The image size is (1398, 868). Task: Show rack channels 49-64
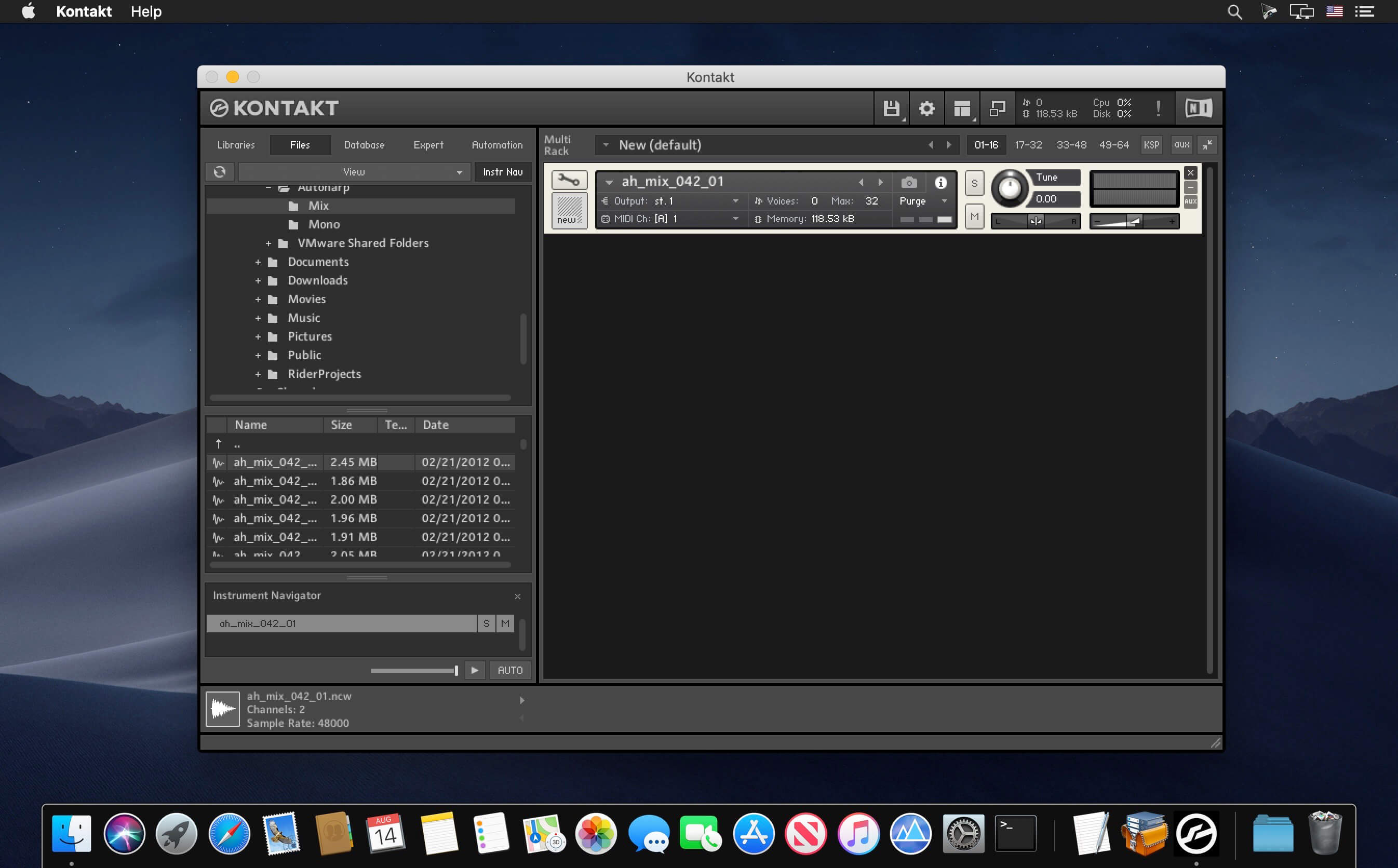pos(1114,145)
